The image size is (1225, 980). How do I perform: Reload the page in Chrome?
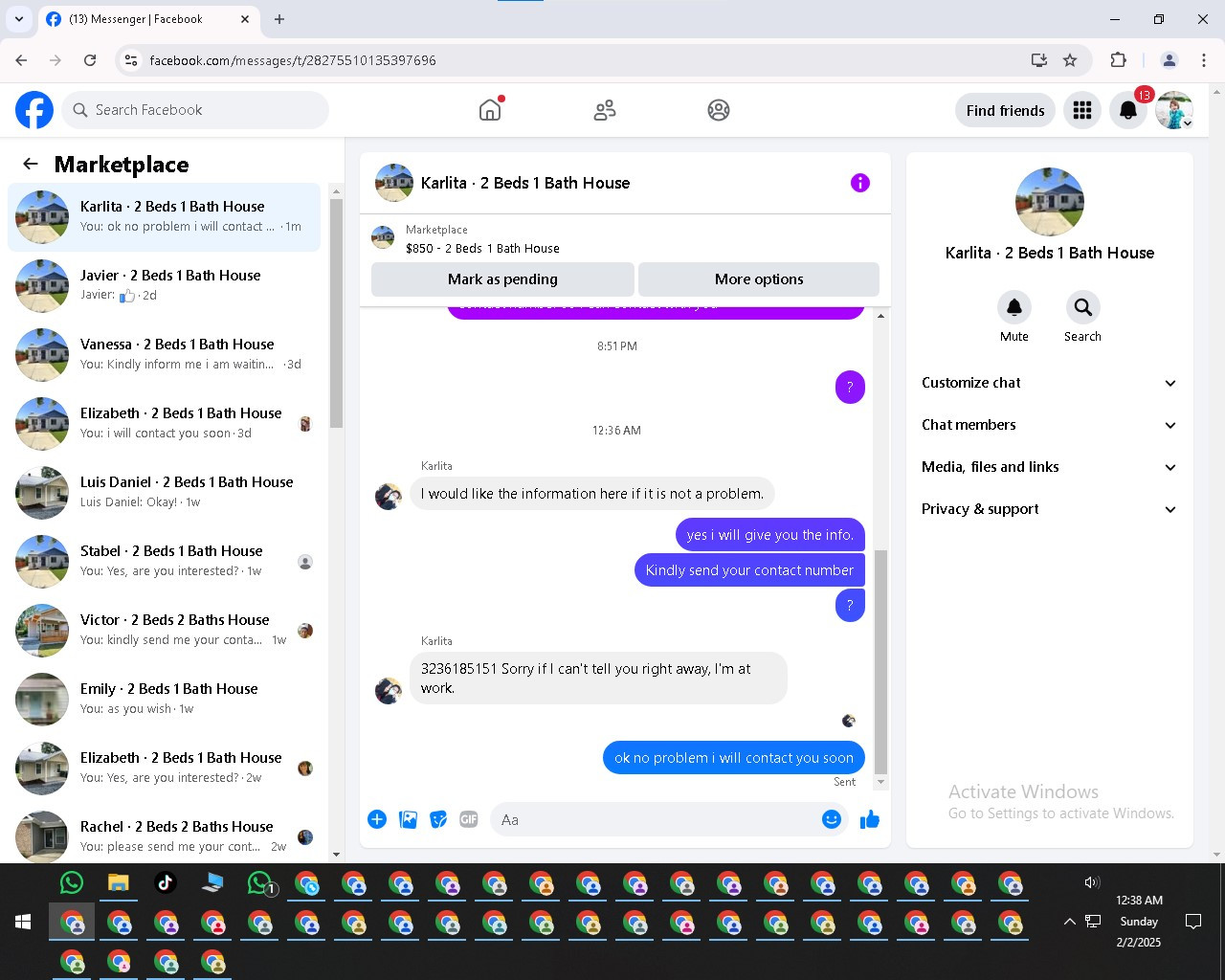pyautogui.click(x=90, y=60)
